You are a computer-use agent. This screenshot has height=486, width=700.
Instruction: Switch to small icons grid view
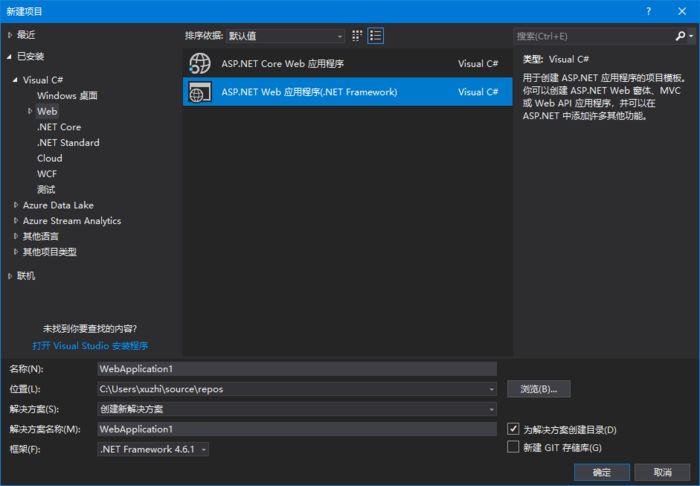(357, 36)
